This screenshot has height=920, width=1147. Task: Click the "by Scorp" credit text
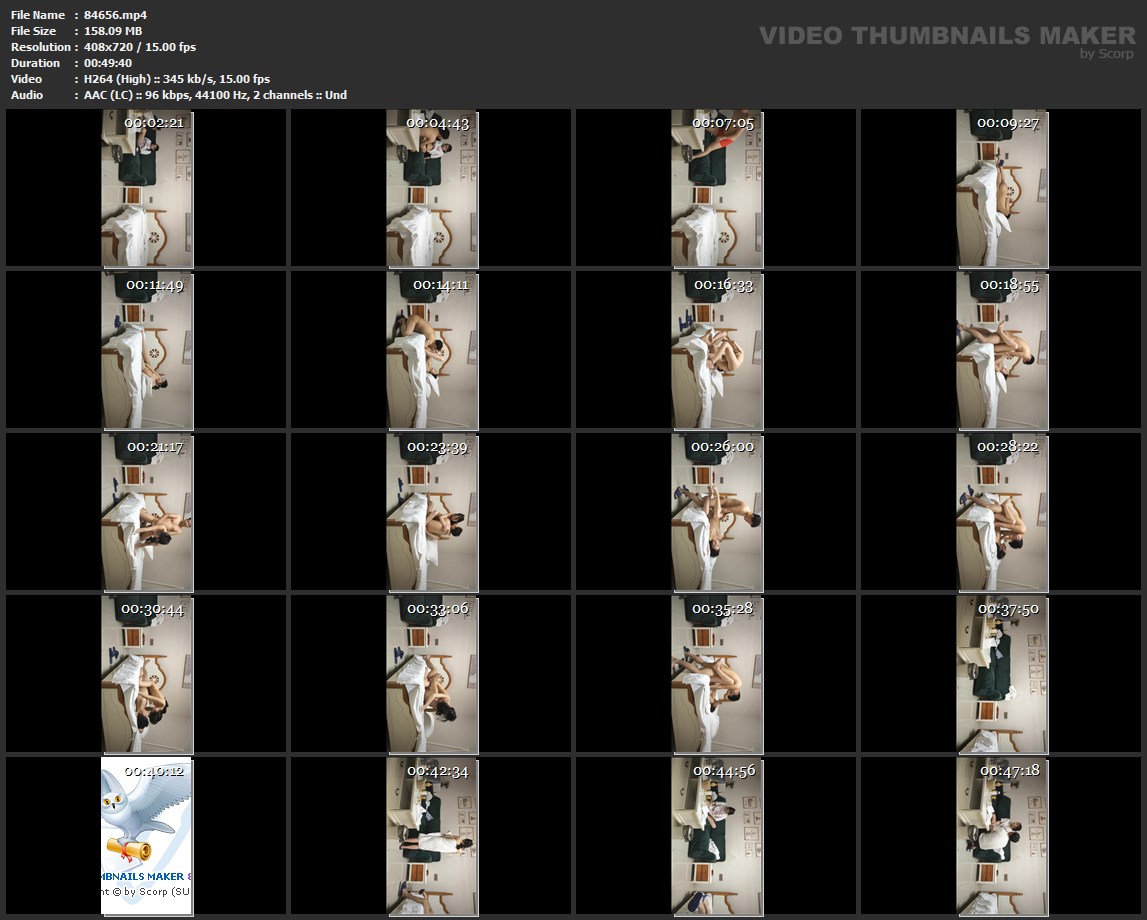(1107, 54)
